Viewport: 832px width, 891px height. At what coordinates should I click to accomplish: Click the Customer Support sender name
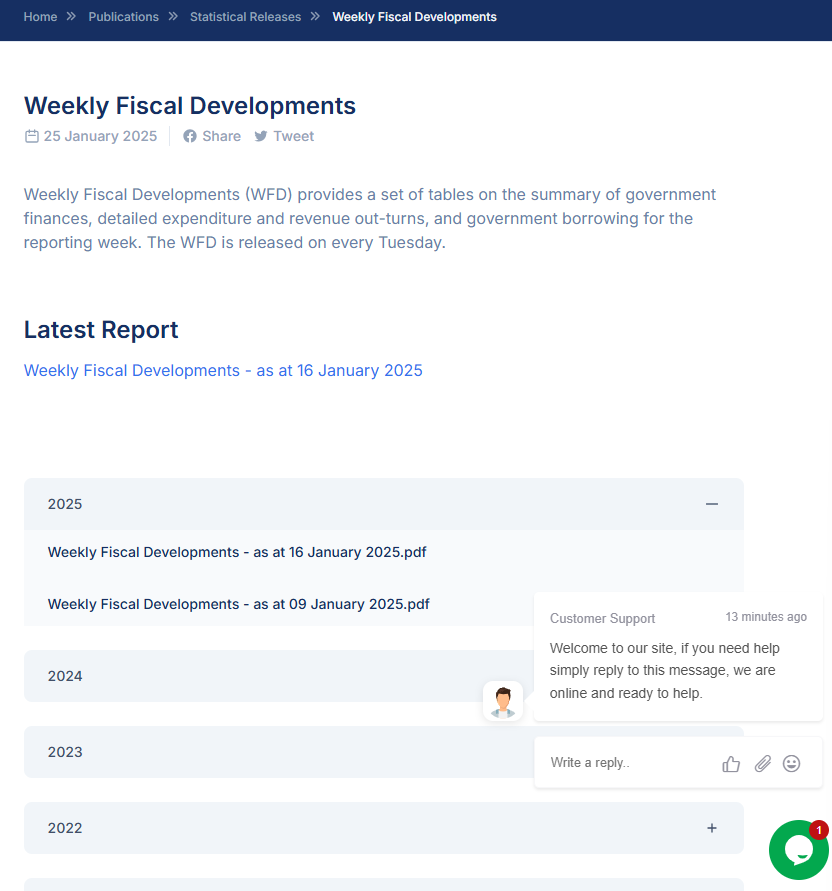(x=602, y=618)
